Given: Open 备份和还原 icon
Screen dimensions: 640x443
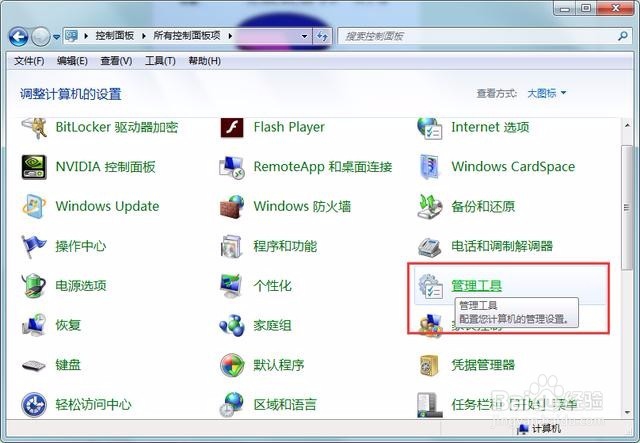Looking at the screenshot, I should [x=429, y=207].
